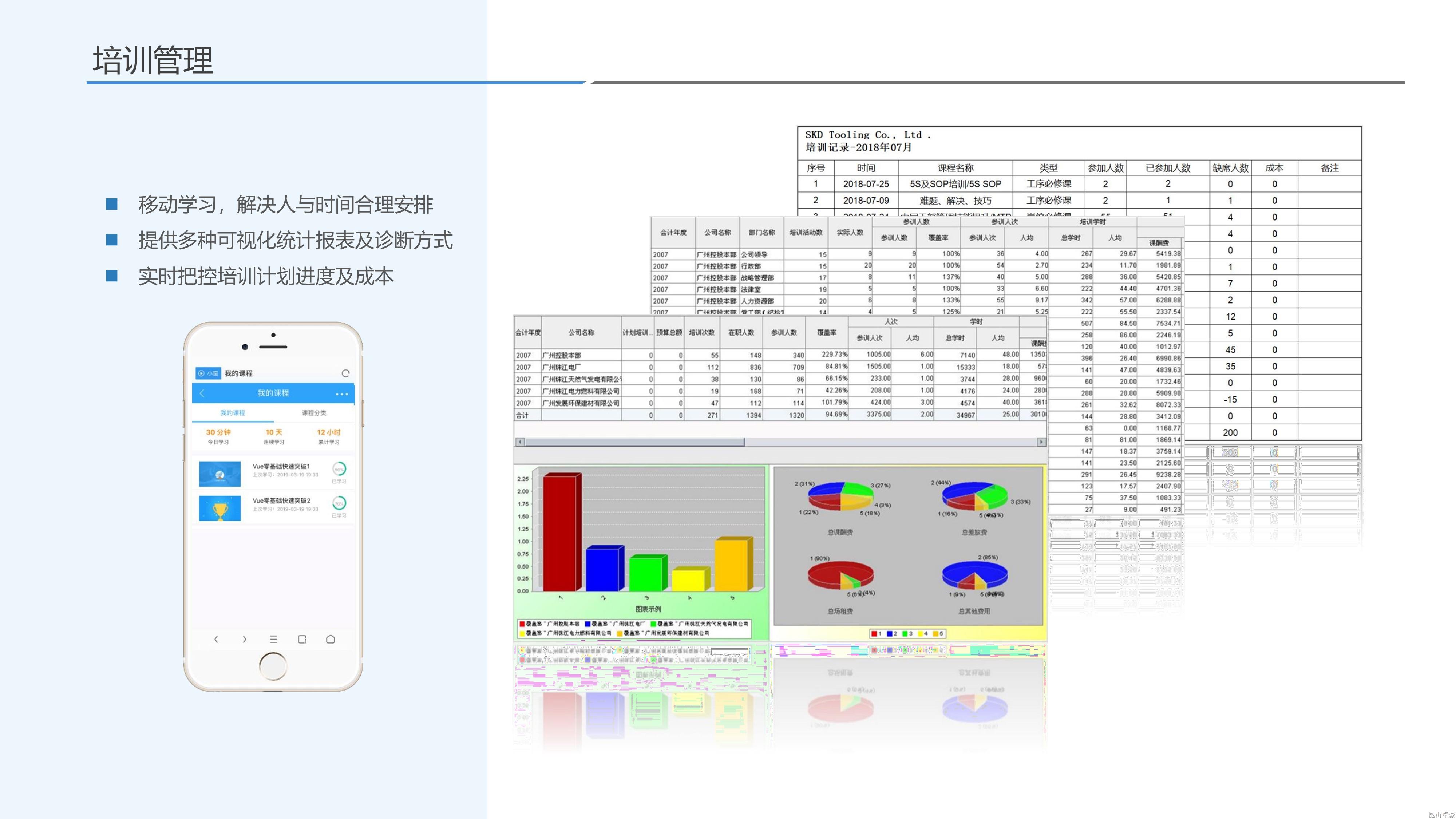Tap browser forward arrow in bottom bar

[x=244, y=639]
